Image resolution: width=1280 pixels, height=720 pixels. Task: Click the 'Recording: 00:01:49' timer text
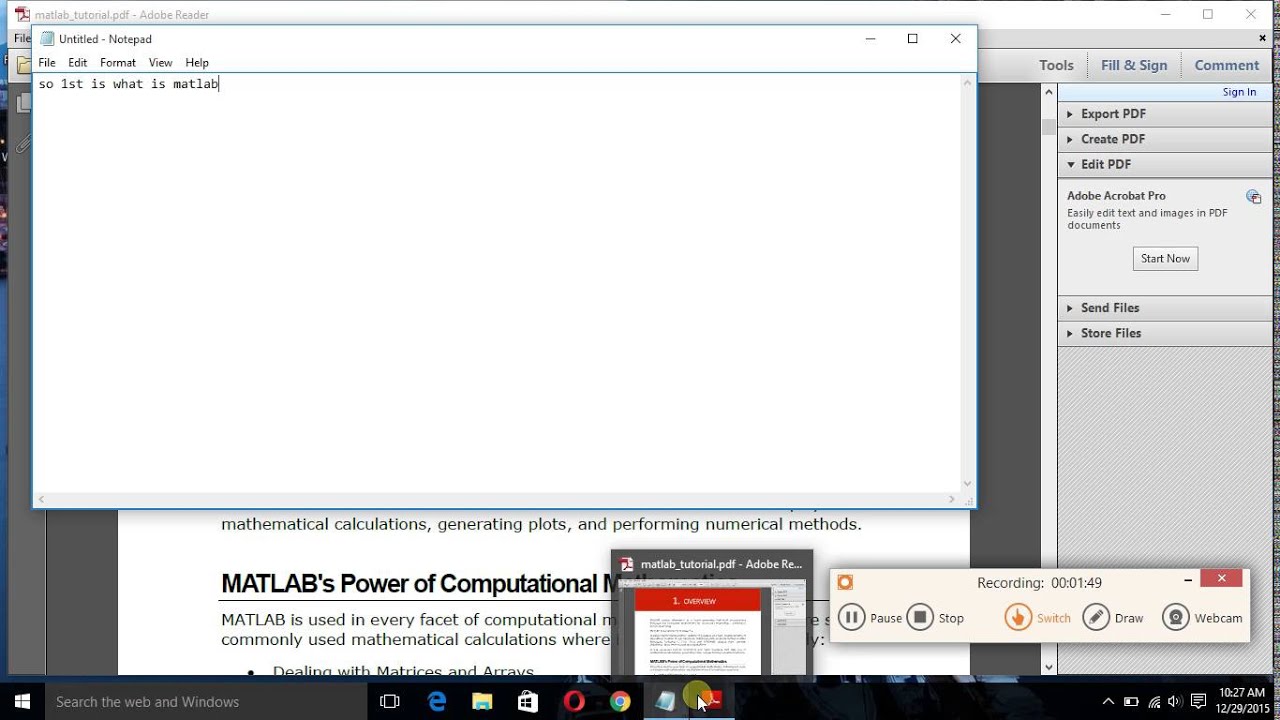point(1039,583)
